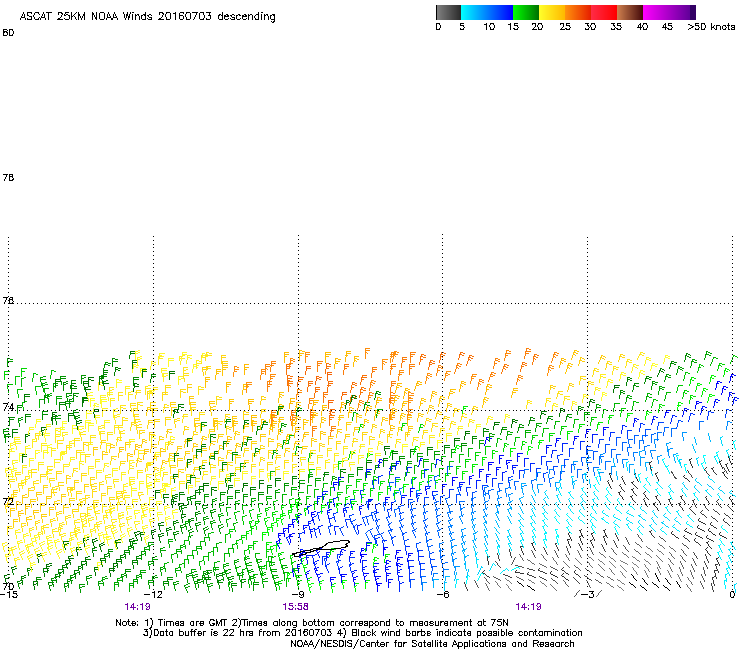Screen dimensions: 740x650
Task: Click the latitude label "76"
Action: point(8,300)
